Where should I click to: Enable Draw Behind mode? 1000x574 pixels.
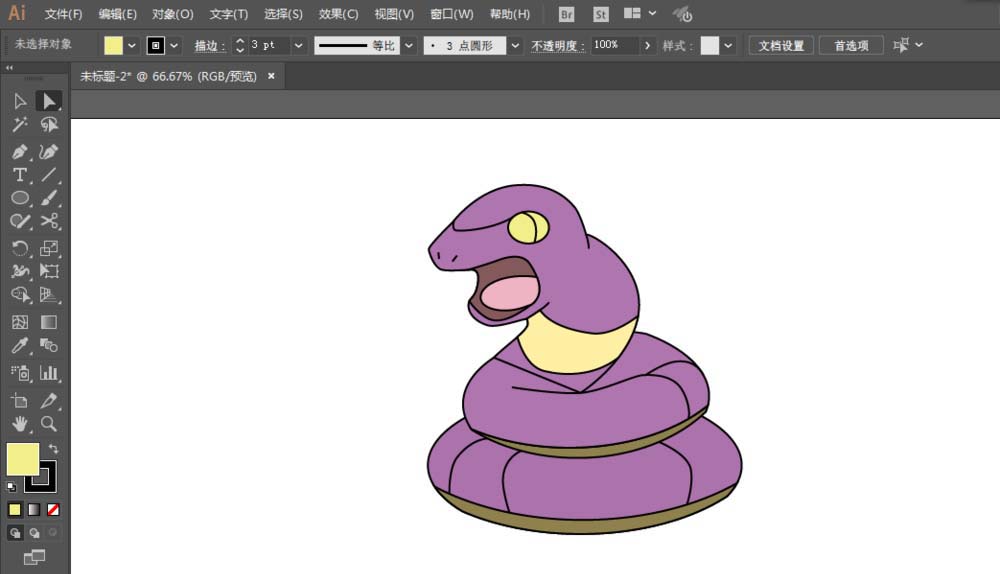tap(34, 533)
